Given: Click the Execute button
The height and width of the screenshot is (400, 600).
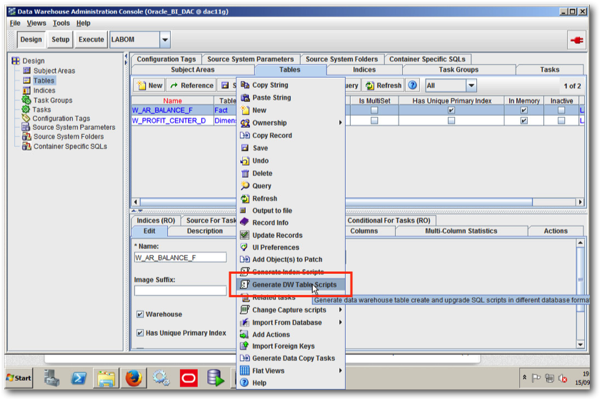Looking at the screenshot, I should pyautogui.click(x=91, y=39).
